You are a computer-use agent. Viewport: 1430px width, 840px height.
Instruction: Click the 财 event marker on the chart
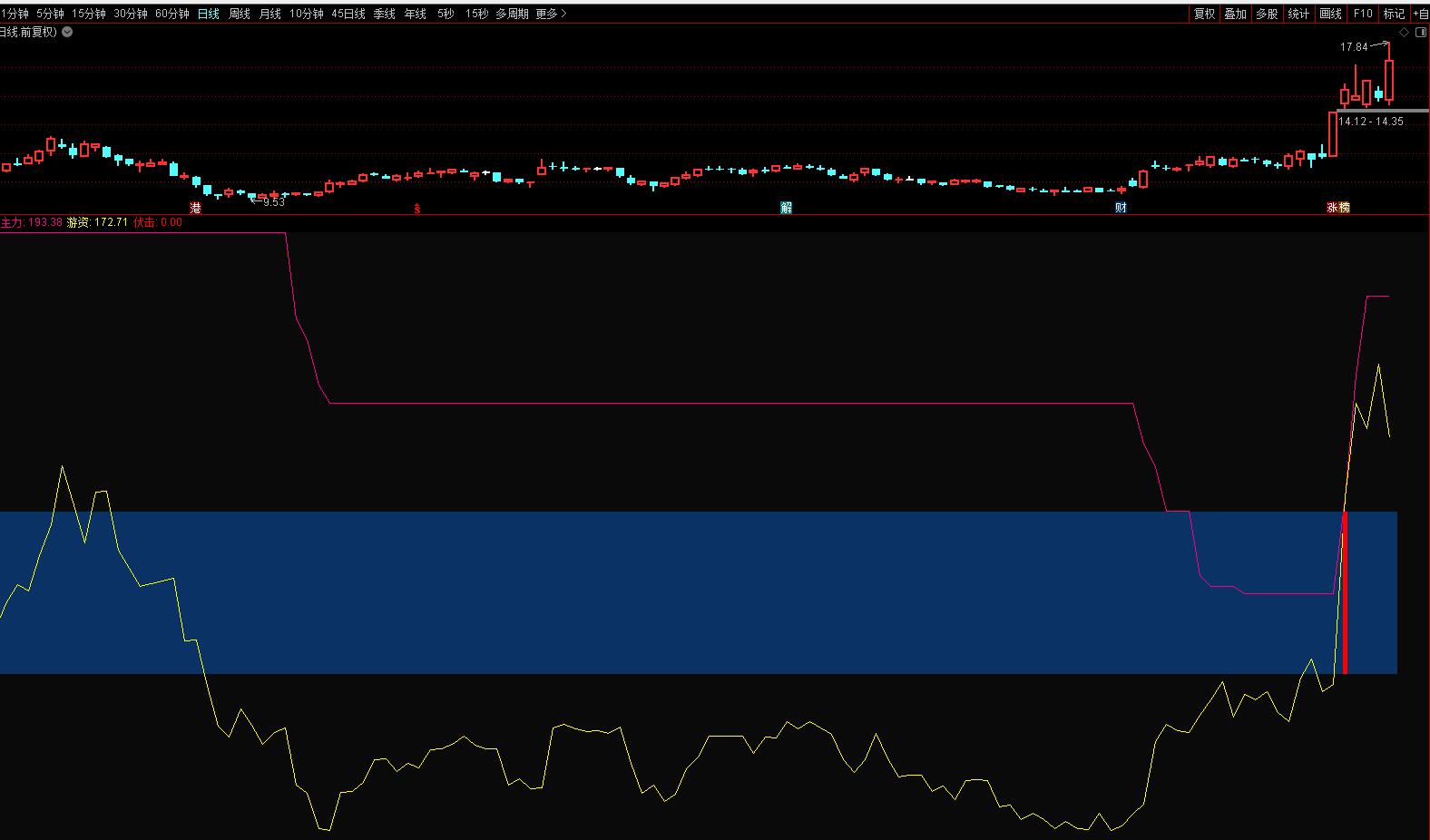1121,208
